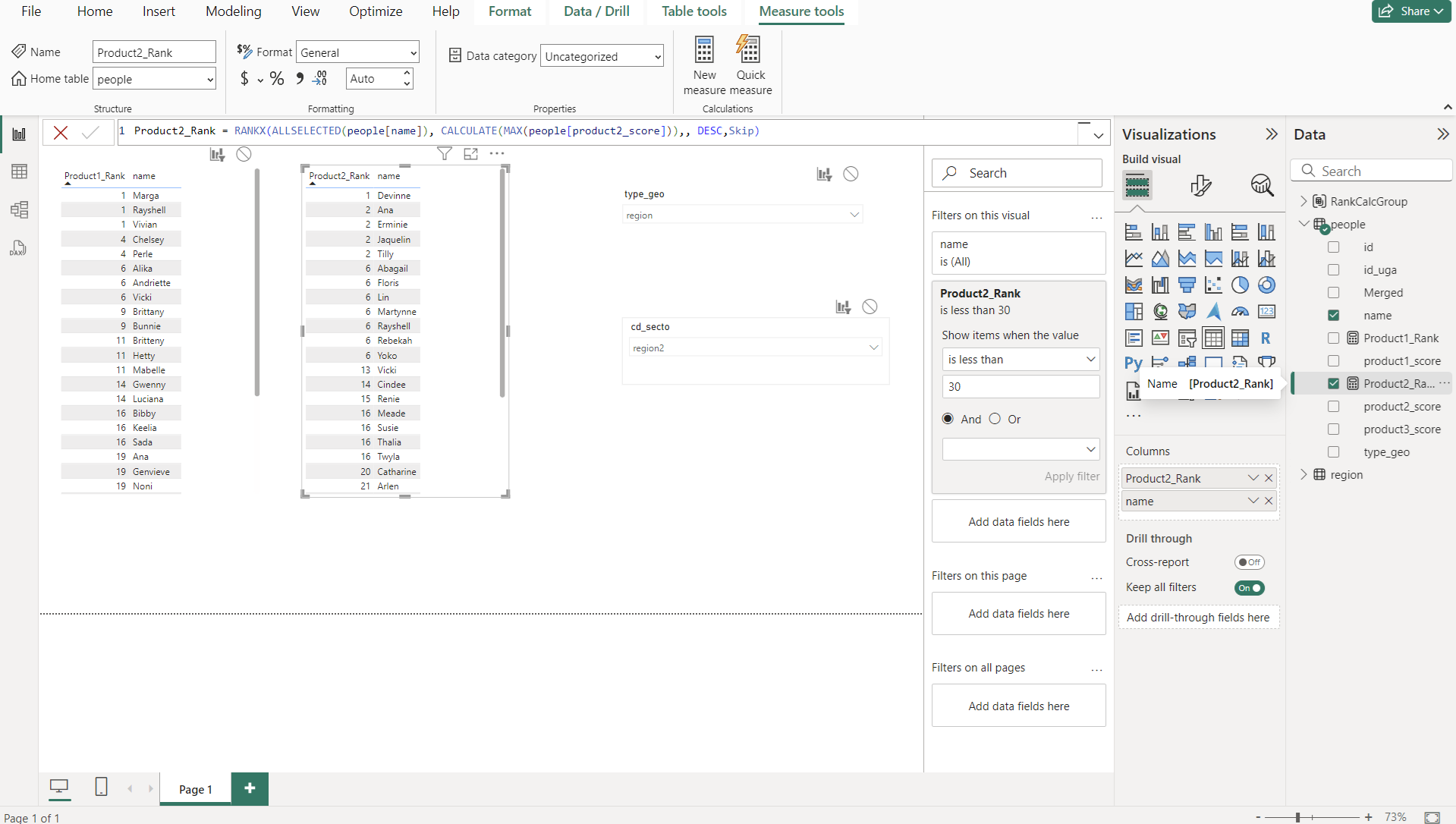Open the Table tools tab
Screen dimensions: 1456x824
694,11
